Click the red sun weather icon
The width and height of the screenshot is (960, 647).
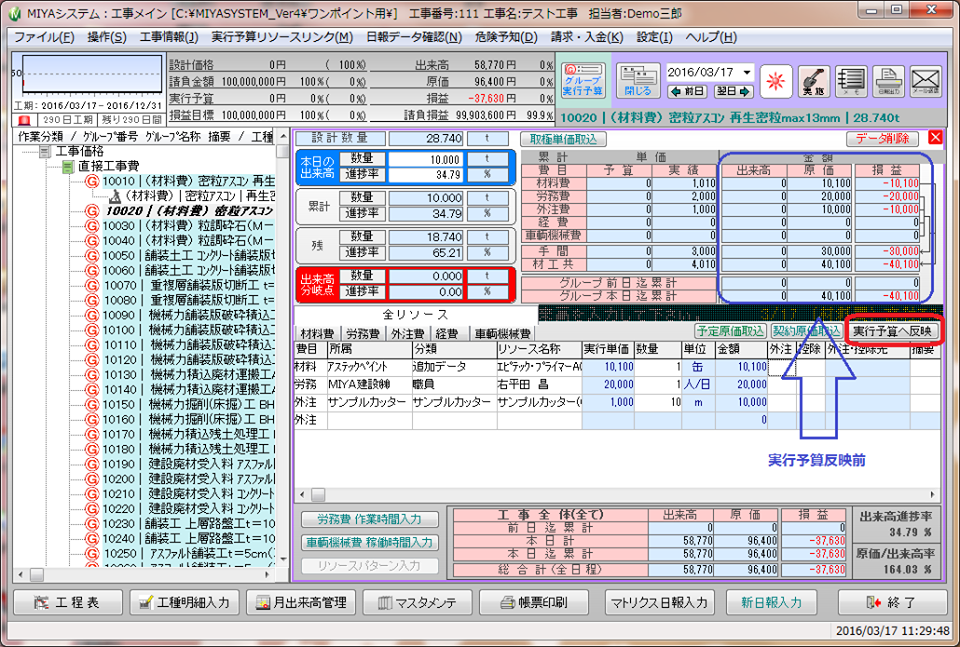pos(776,81)
